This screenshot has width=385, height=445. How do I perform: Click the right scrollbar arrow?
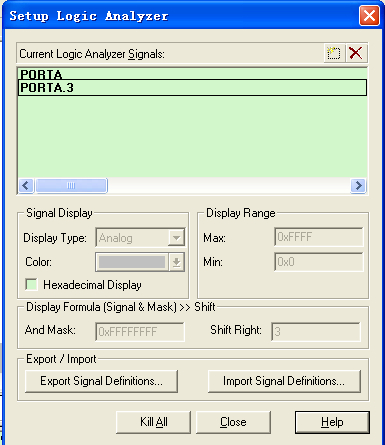[x=358, y=185]
